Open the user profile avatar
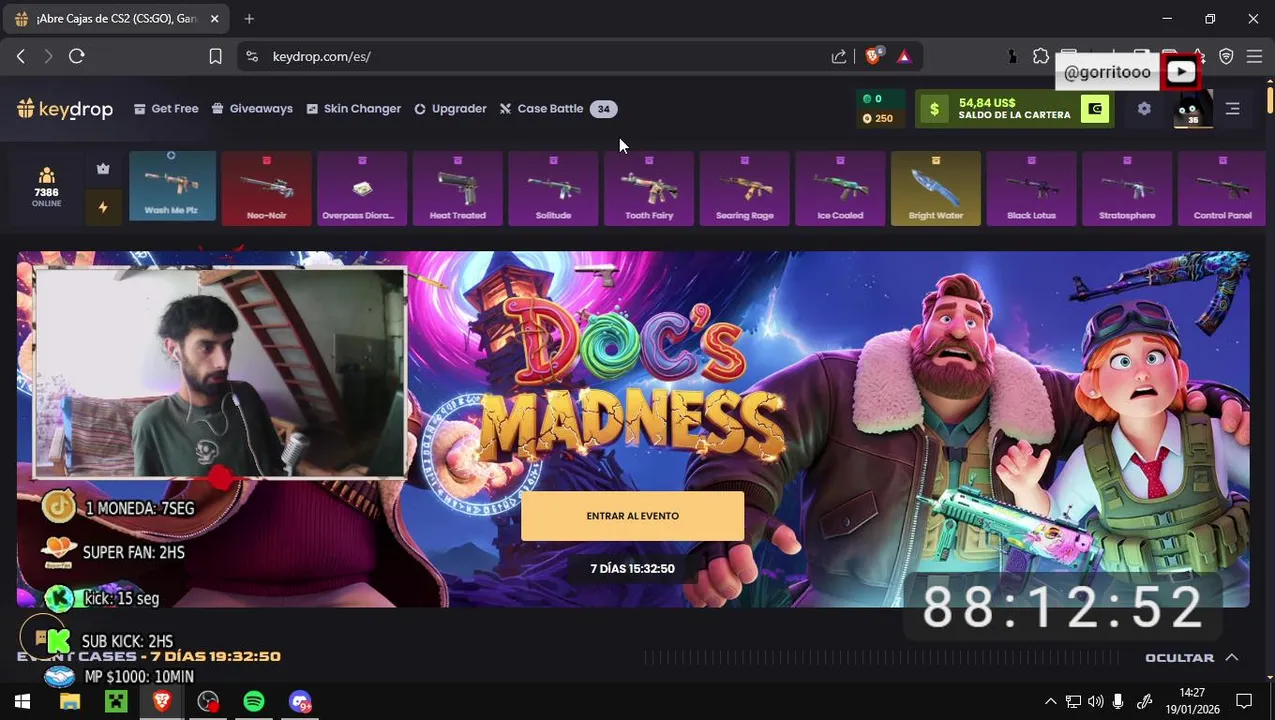The image size is (1275, 720). (1192, 109)
